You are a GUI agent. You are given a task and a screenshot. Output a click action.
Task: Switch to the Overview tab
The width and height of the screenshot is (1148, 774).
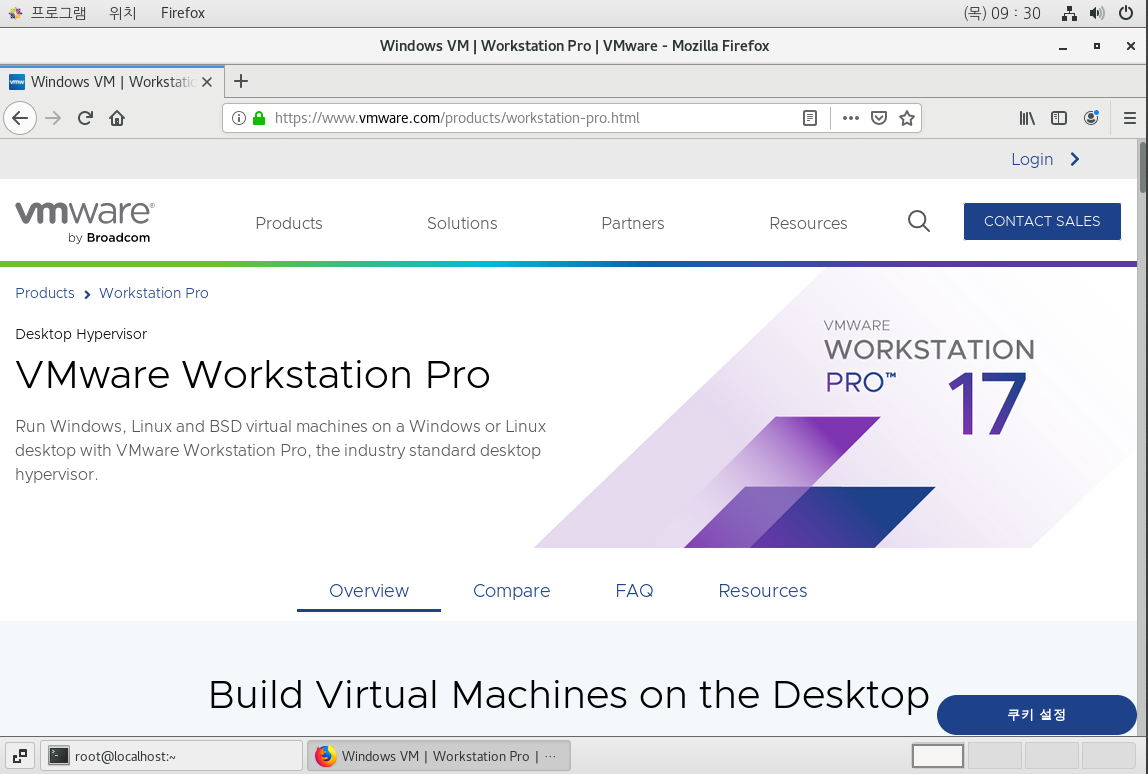pos(369,591)
